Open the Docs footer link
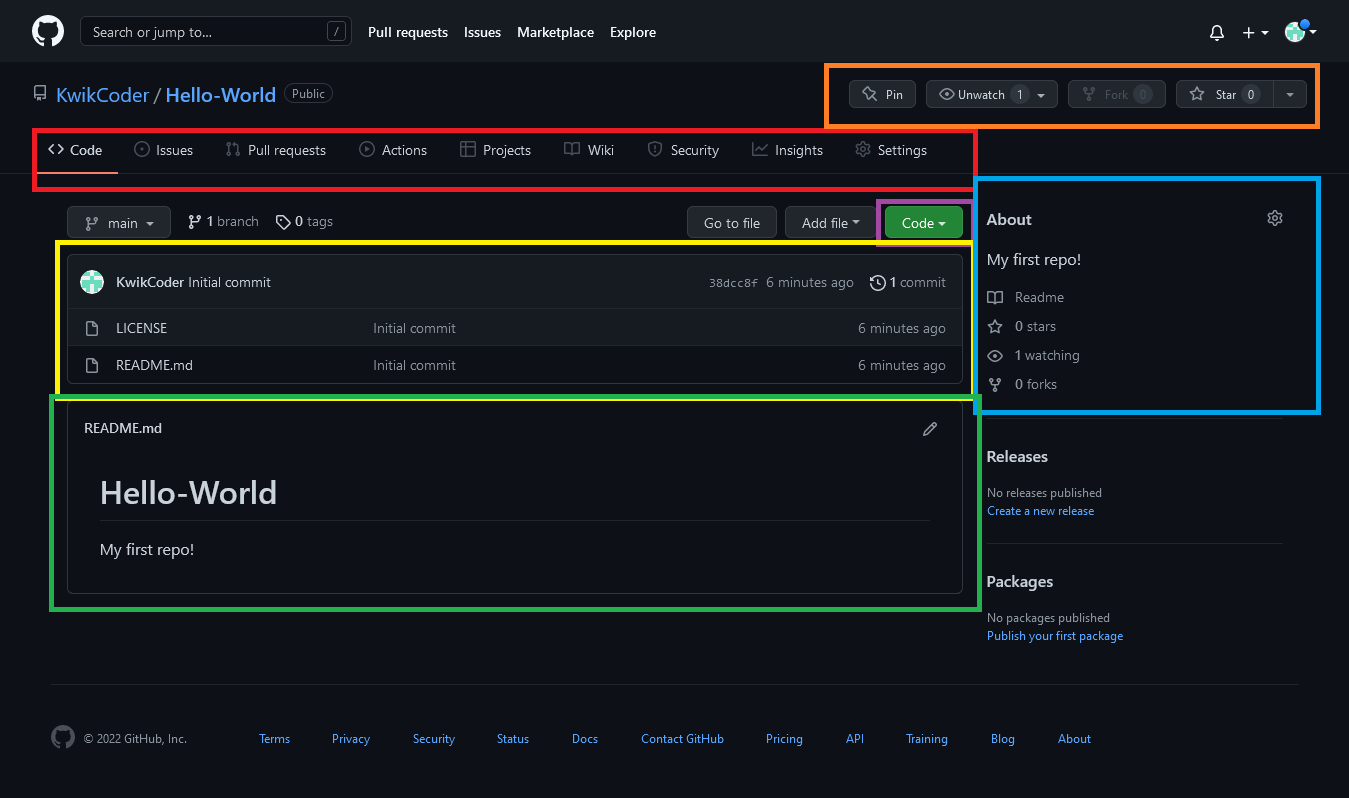The width and height of the screenshot is (1349, 798). point(585,739)
